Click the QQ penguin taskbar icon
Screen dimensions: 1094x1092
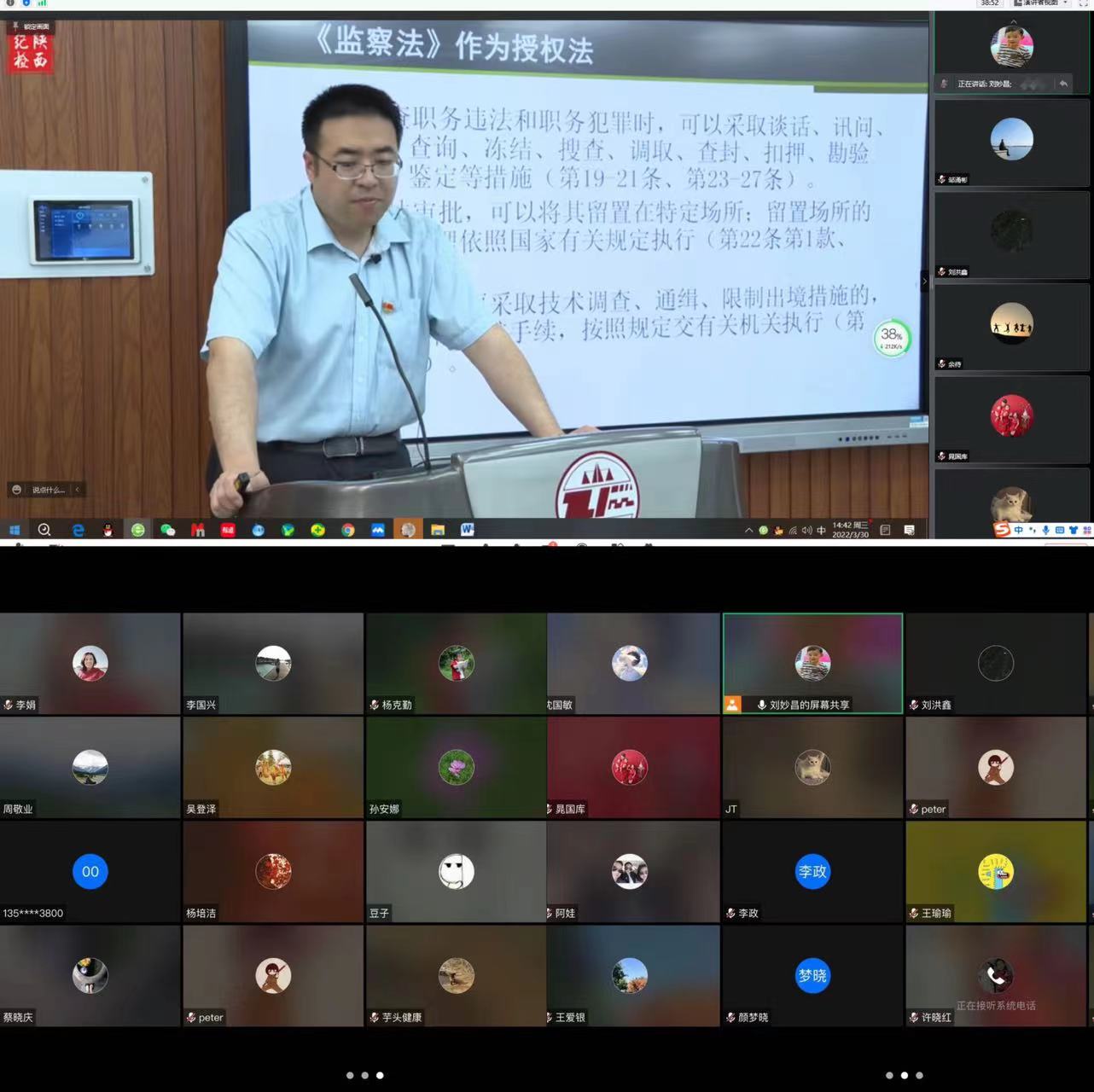pyautogui.click(x=108, y=530)
